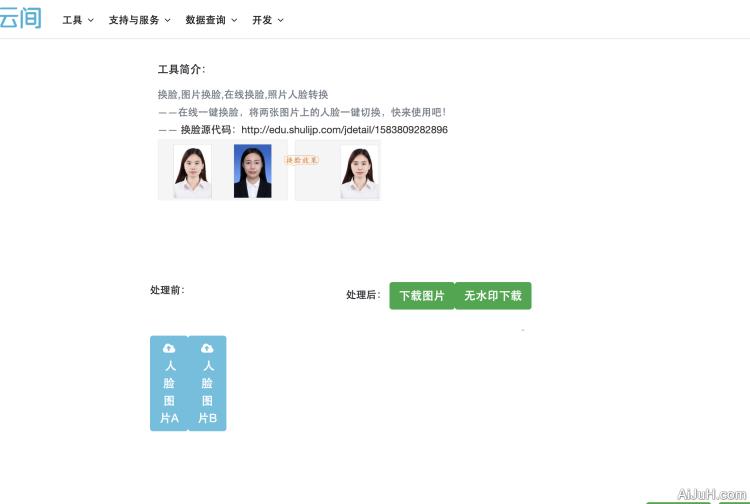
Task: Open the 数据查询 navigation menu item
Action: (205, 20)
